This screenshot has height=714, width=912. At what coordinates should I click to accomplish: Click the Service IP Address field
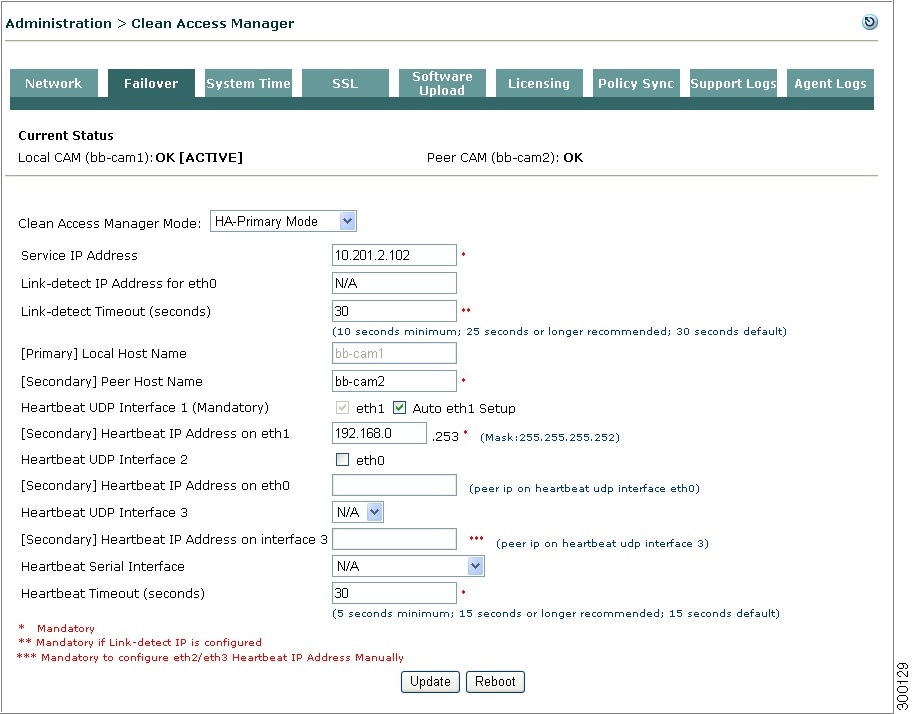tap(394, 255)
